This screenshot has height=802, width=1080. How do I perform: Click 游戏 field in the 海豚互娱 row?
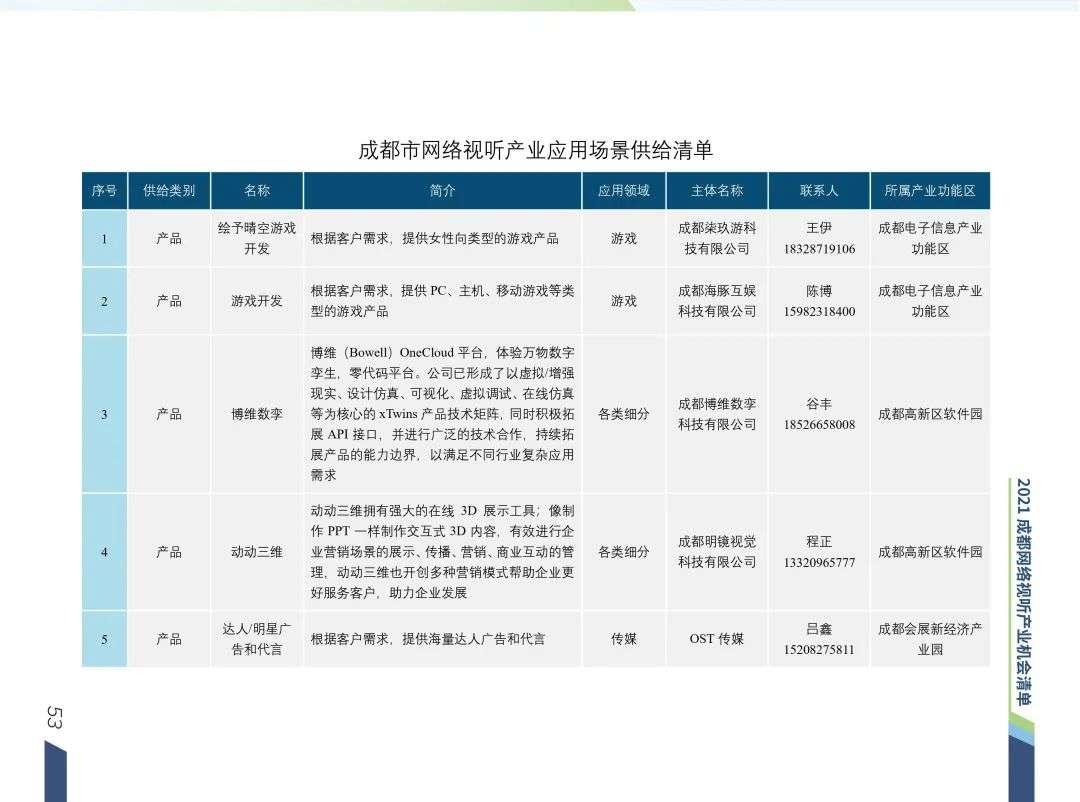[x=623, y=301]
